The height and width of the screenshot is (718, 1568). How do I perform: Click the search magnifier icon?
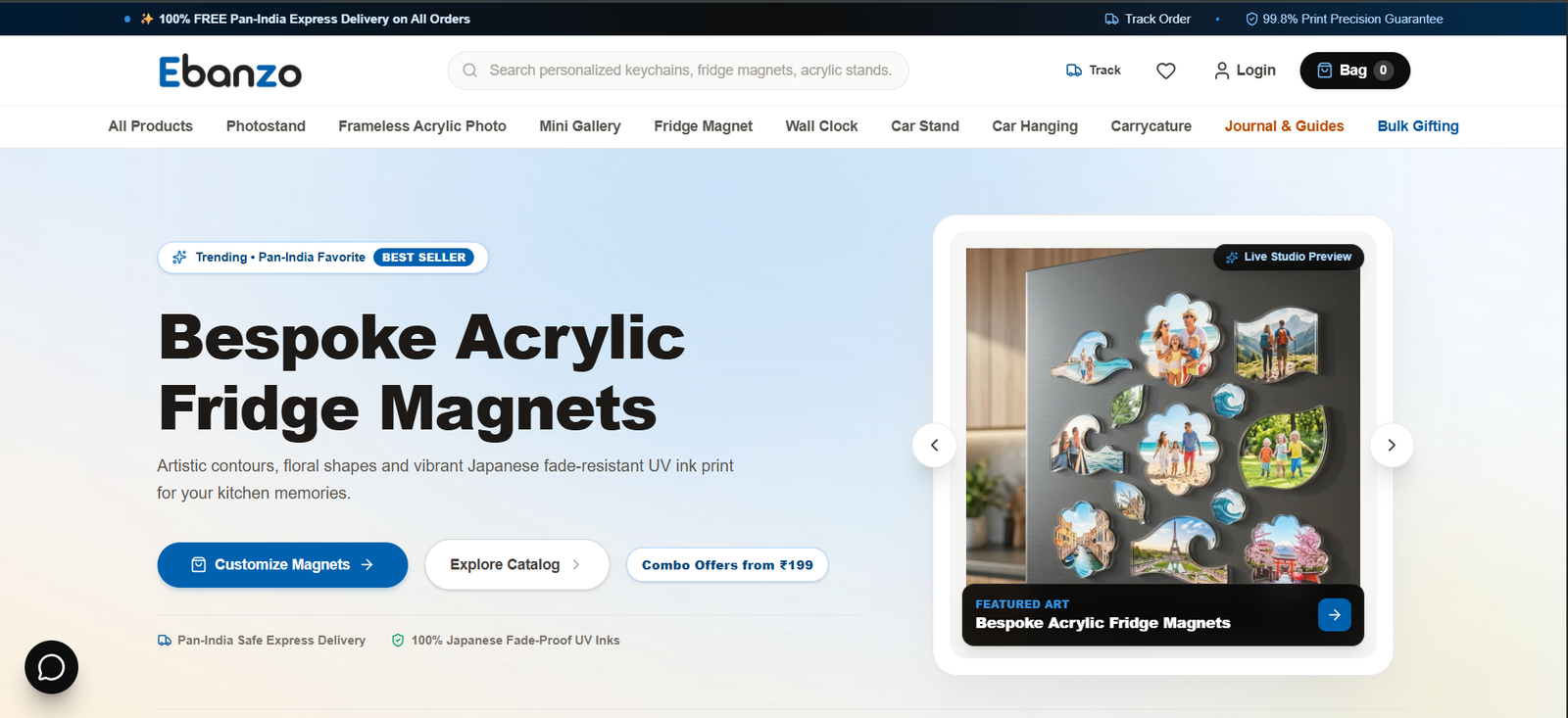coord(469,71)
